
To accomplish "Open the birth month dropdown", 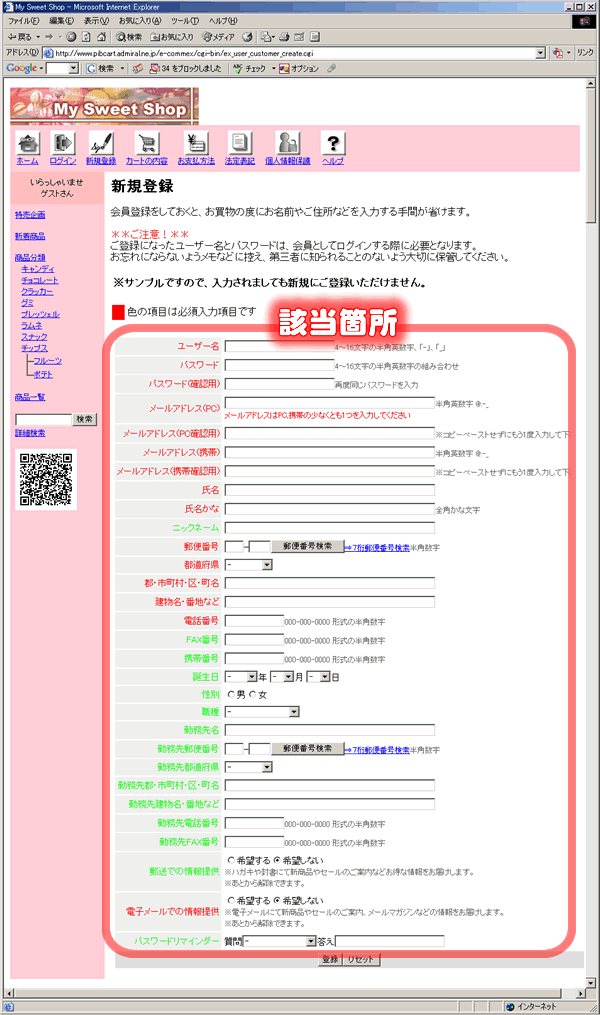I will click(282, 677).
